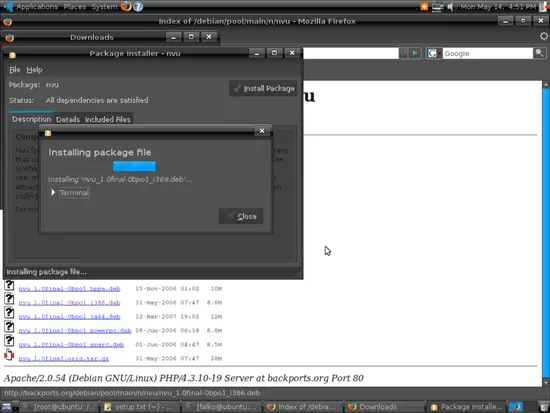Switch to the Included Files tab
Screen dimensions: 550x413
[107, 120]
